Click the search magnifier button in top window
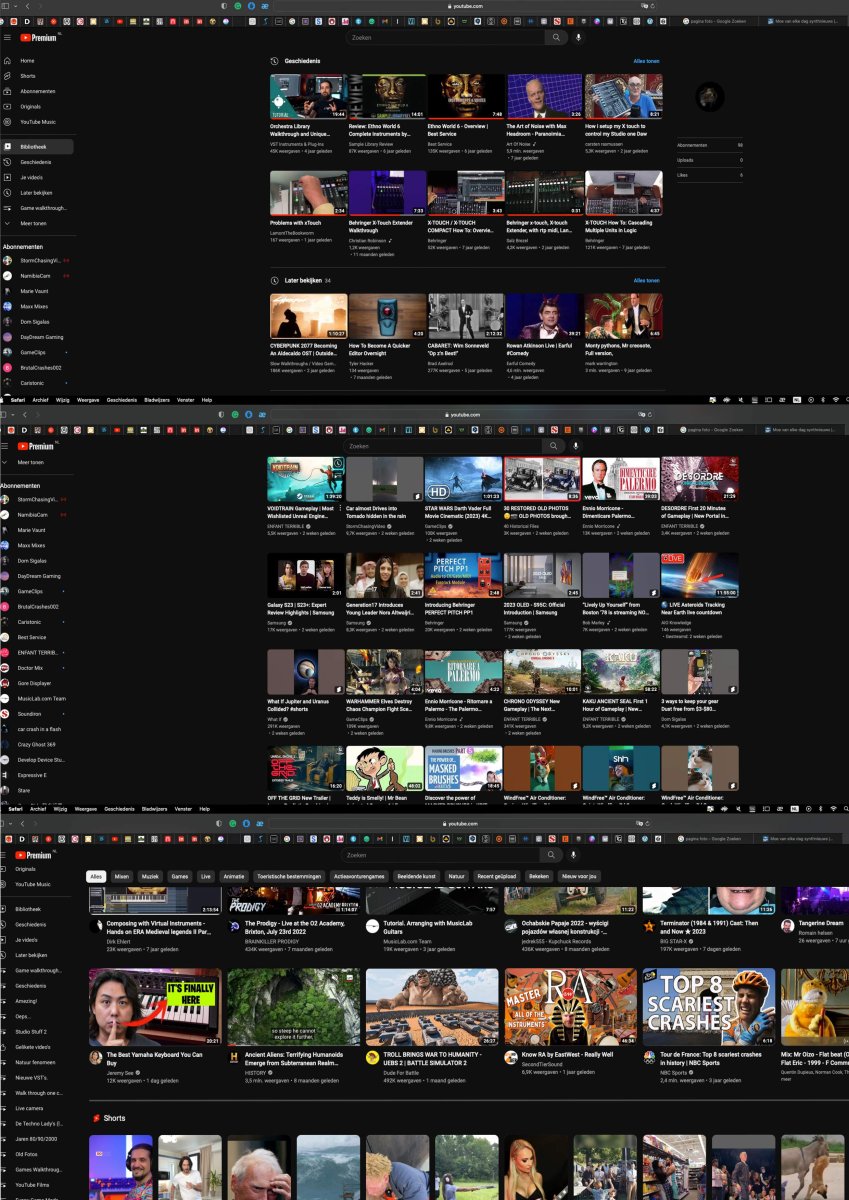The width and height of the screenshot is (849, 1200). (556, 37)
